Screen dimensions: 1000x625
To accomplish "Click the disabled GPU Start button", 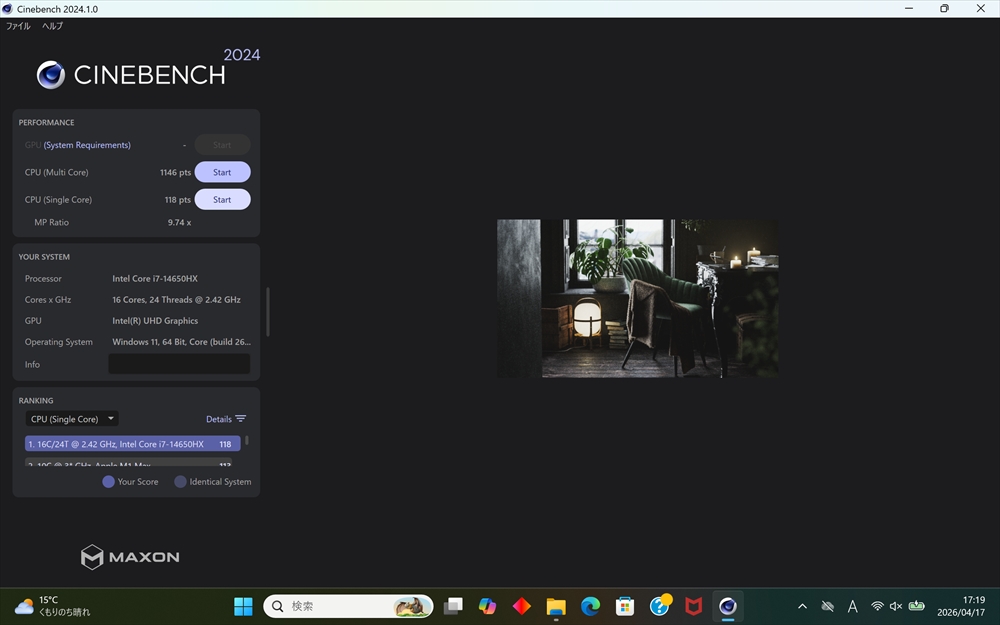I will [222, 145].
